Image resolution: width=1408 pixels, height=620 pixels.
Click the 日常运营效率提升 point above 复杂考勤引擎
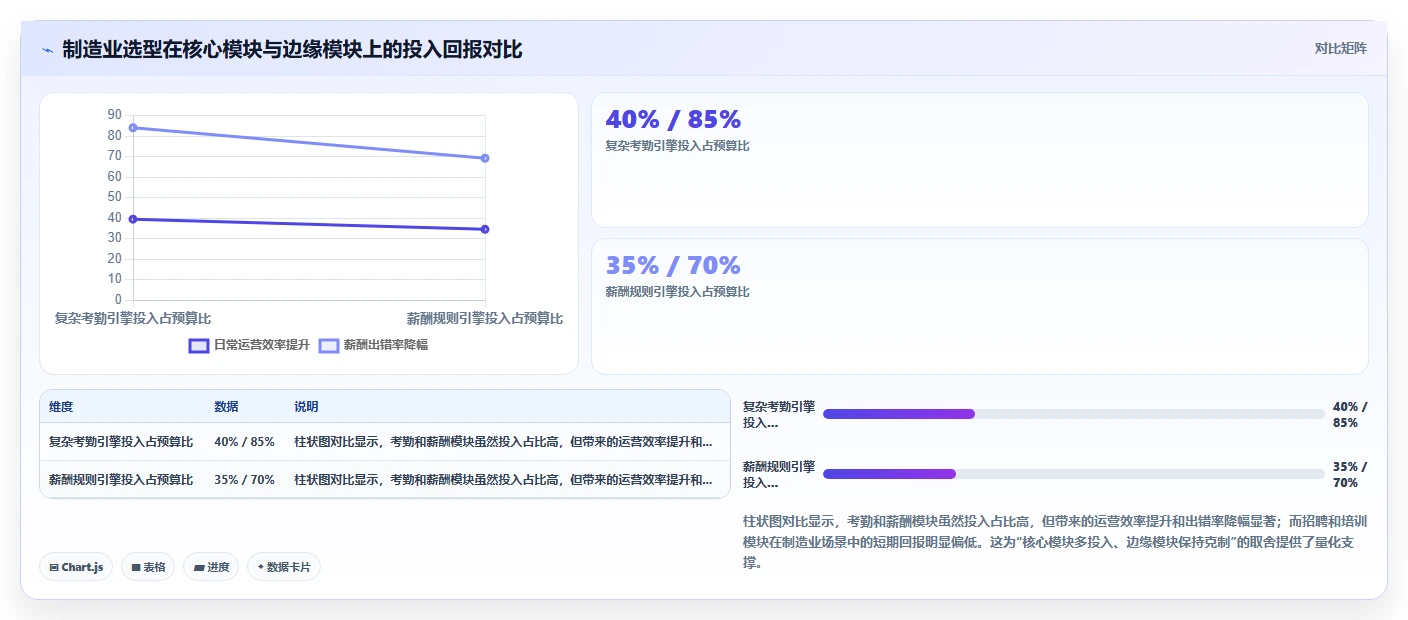tap(133, 219)
